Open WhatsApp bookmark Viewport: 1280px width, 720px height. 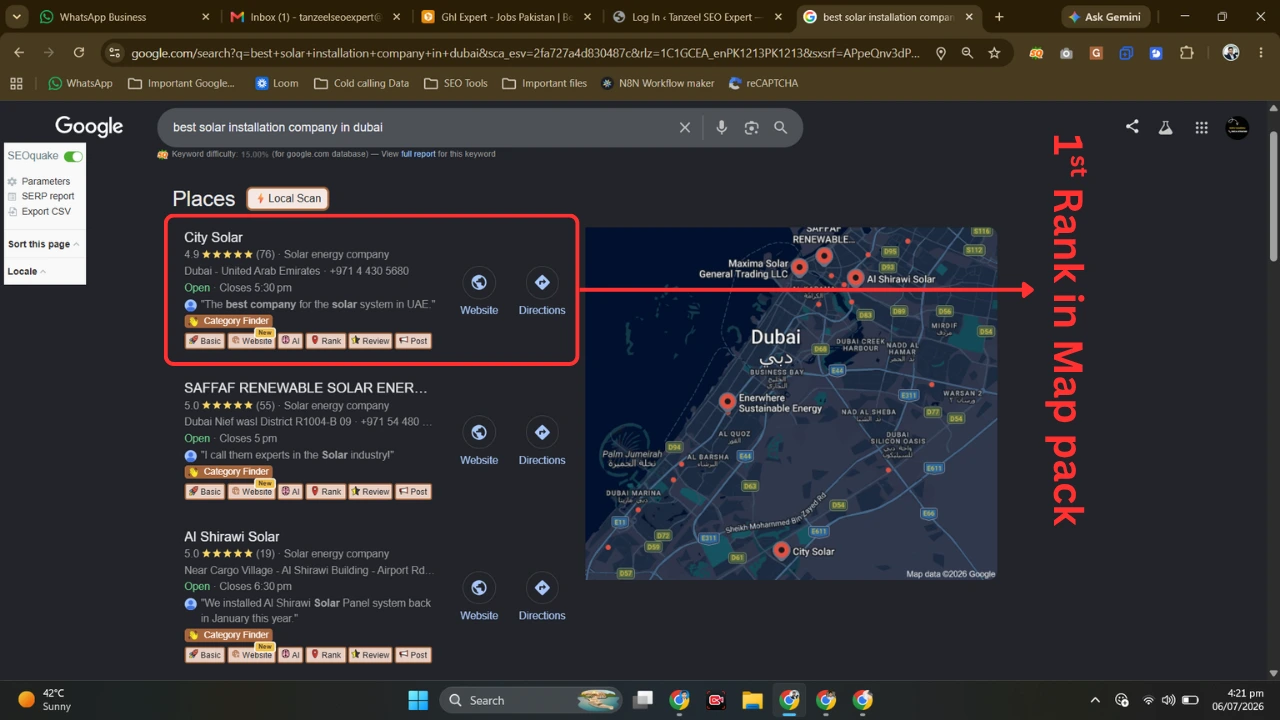pyautogui.click(x=80, y=83)
